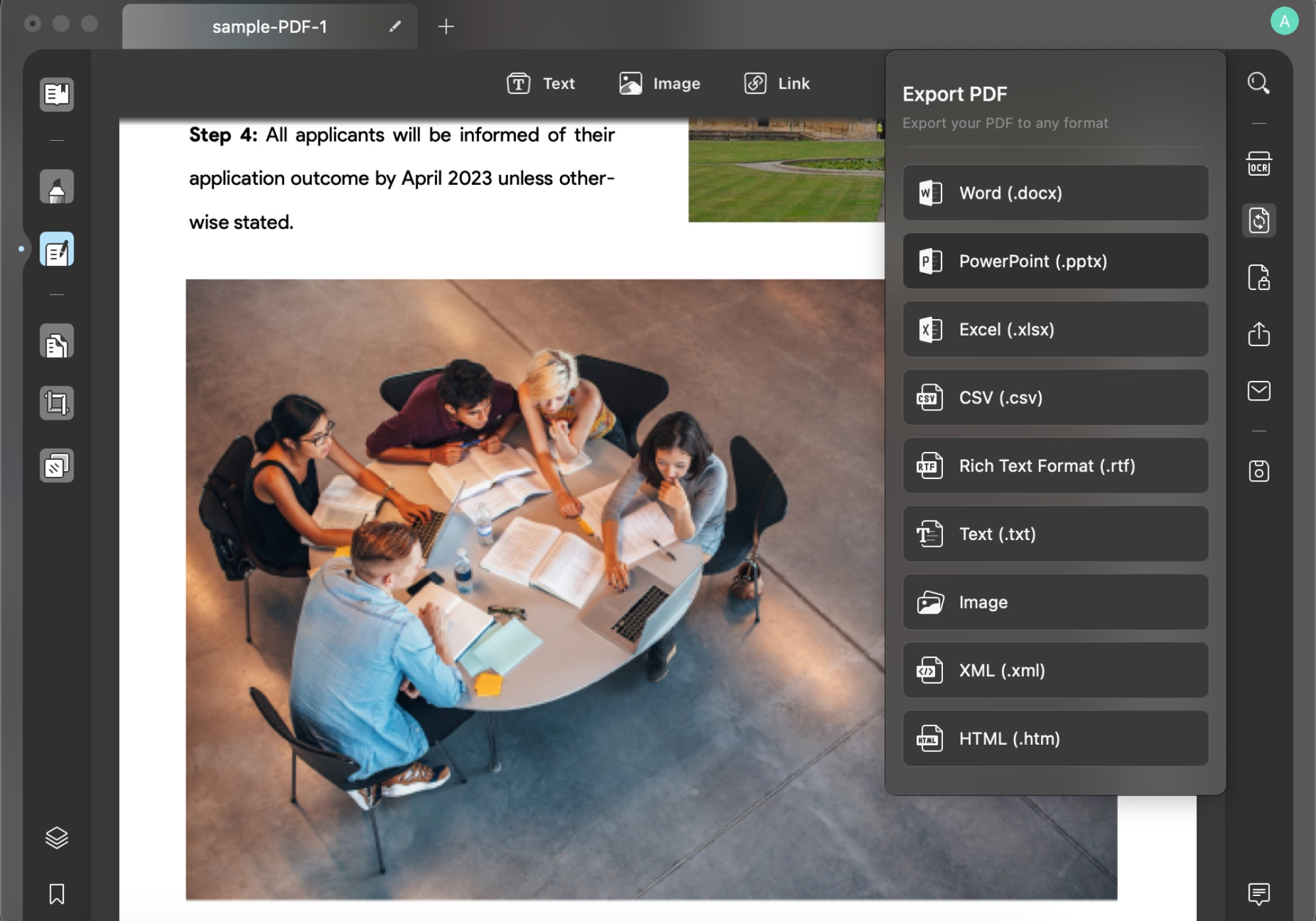The image size is (1316, 921).
Task: Open the Organize Pages tool
Action: click(57, 341)
